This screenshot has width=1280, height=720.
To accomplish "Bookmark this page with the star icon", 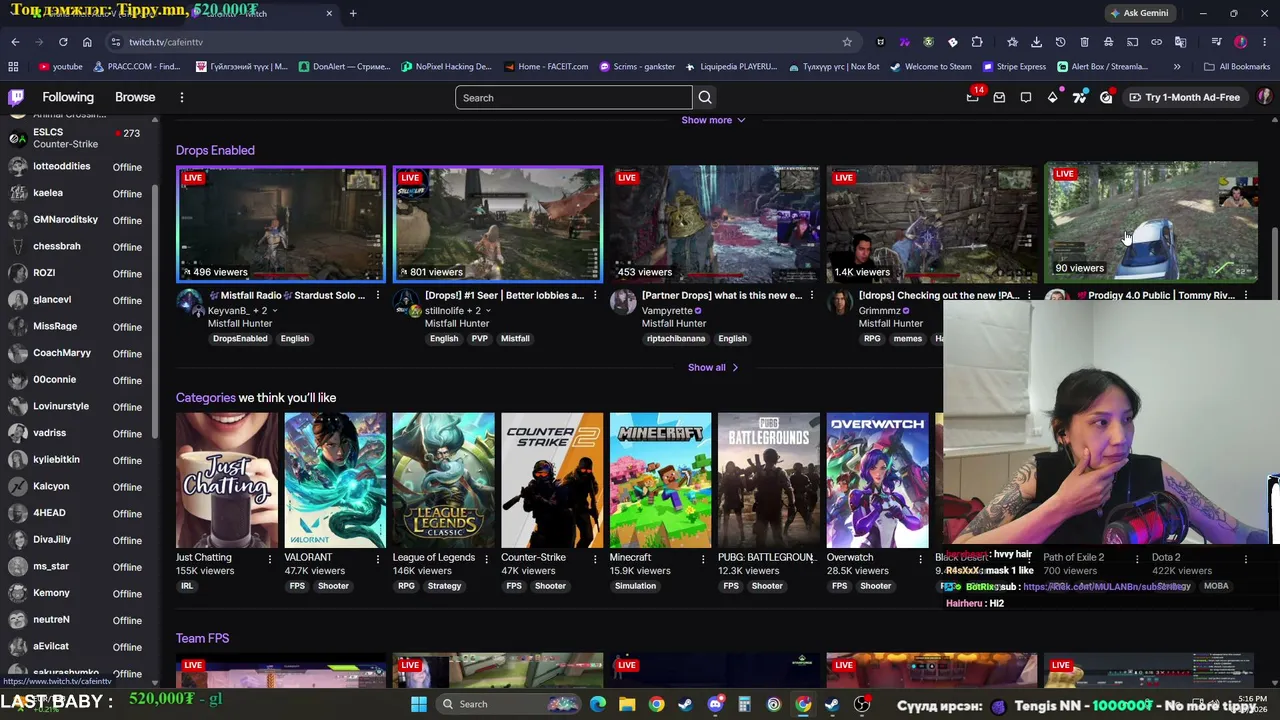I will point(847,42).
